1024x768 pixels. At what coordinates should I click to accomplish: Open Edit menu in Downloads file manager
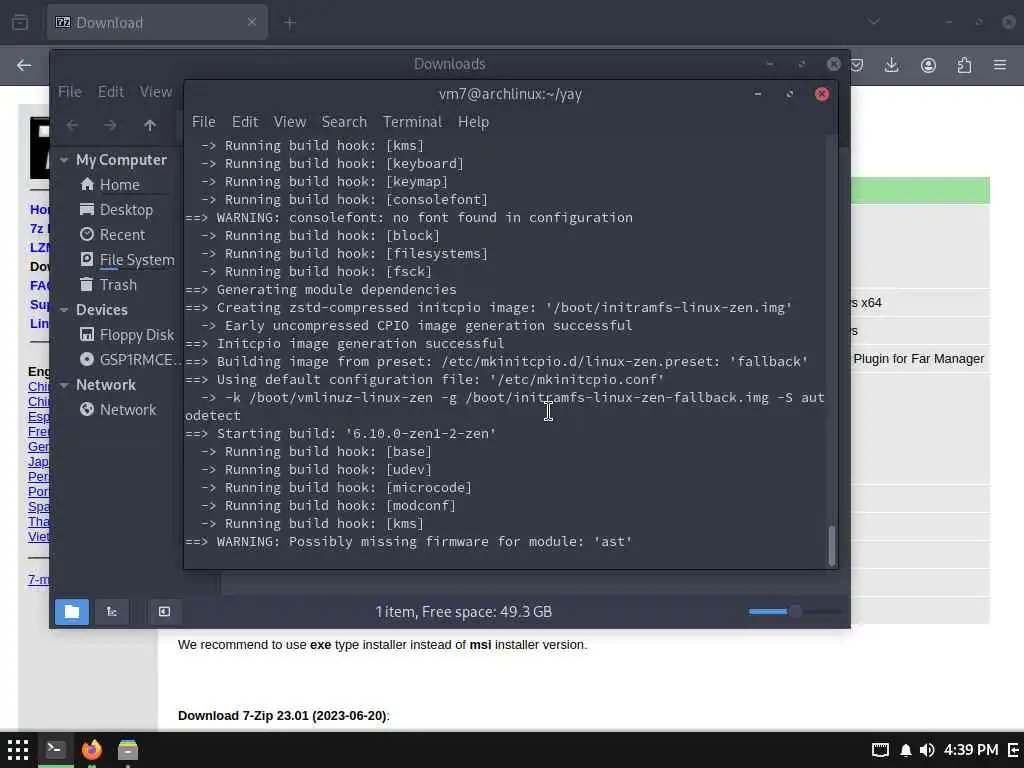110,92
